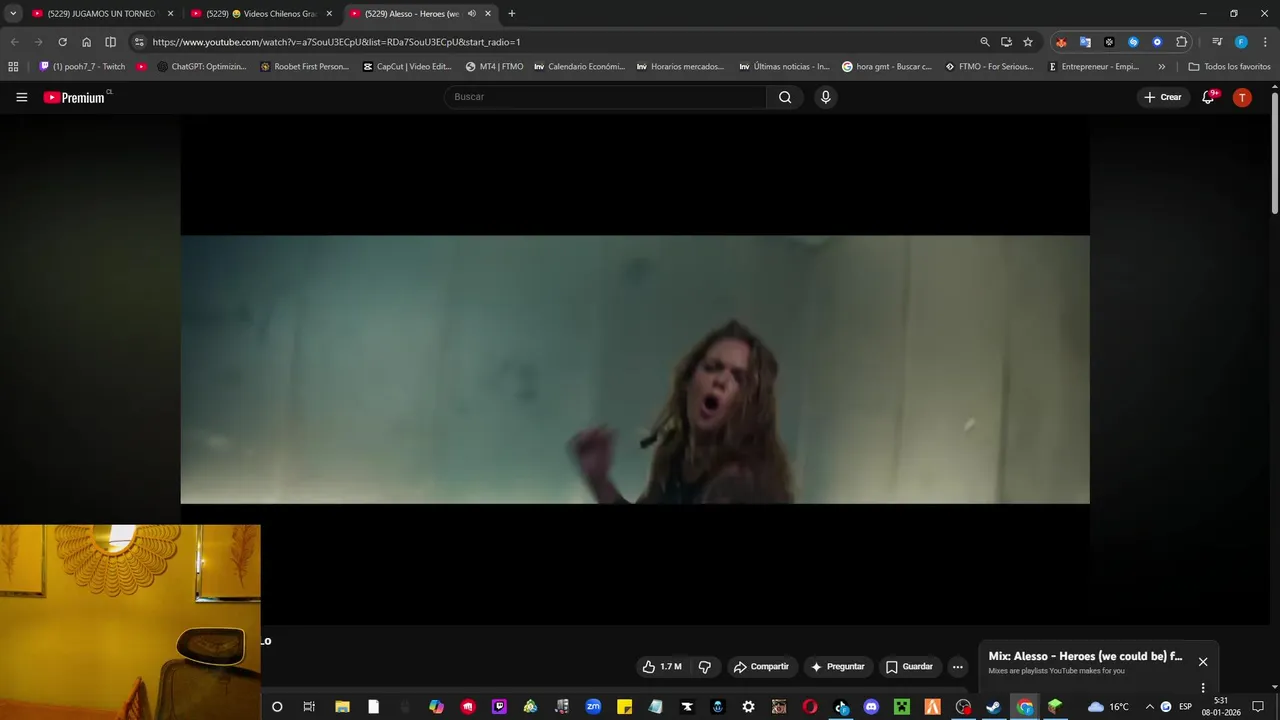Open File Explorer from taskbar
This screenshot has height=720, width=1280.
pyautogui.click(x=342, y=707)
